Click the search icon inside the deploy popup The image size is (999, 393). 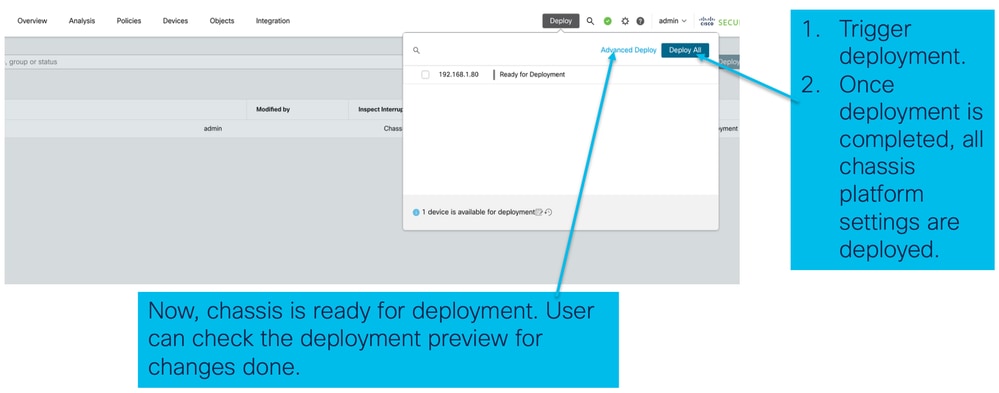(x=416, y=50)
